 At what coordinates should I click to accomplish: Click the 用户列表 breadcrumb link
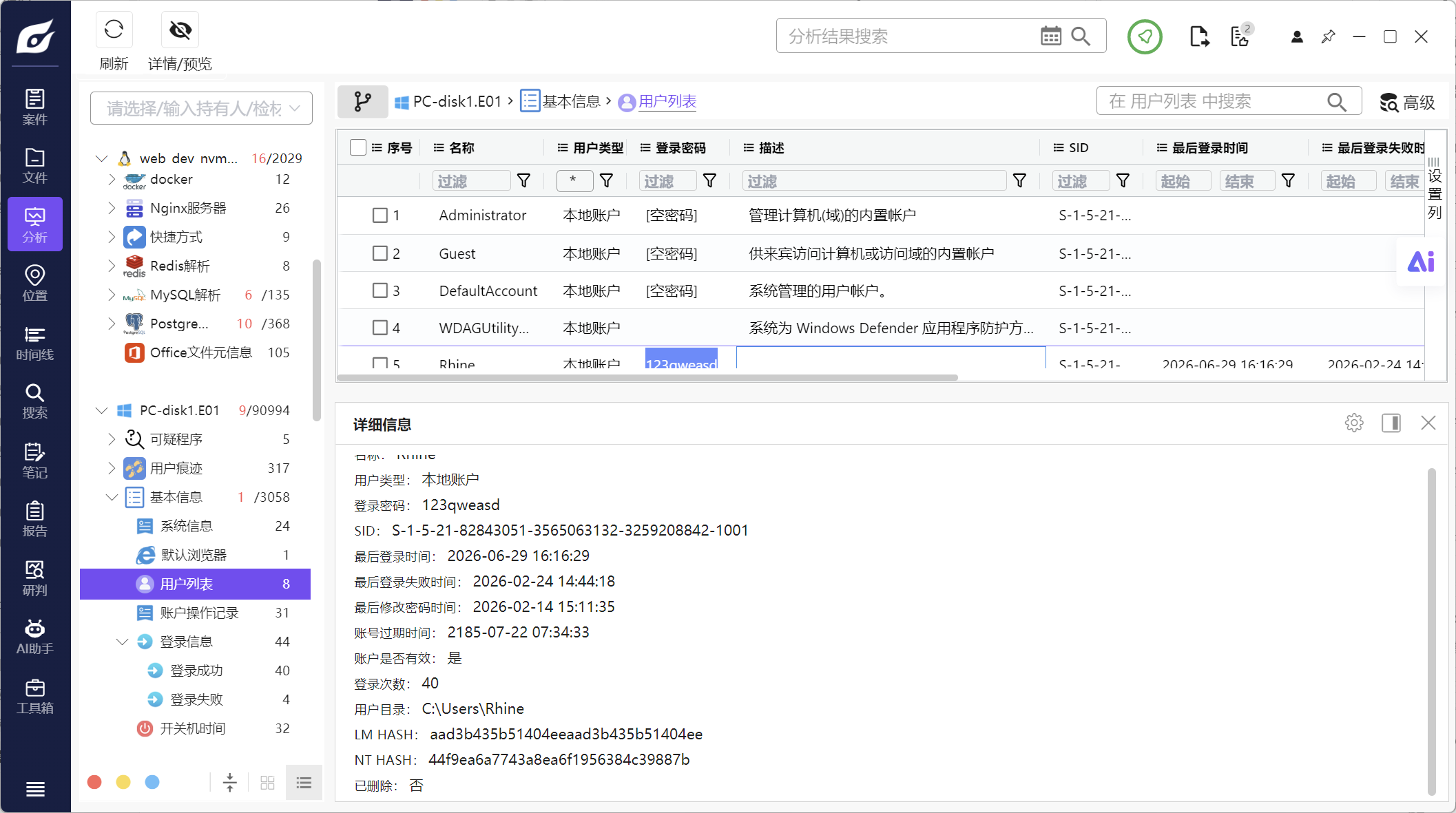667,101
